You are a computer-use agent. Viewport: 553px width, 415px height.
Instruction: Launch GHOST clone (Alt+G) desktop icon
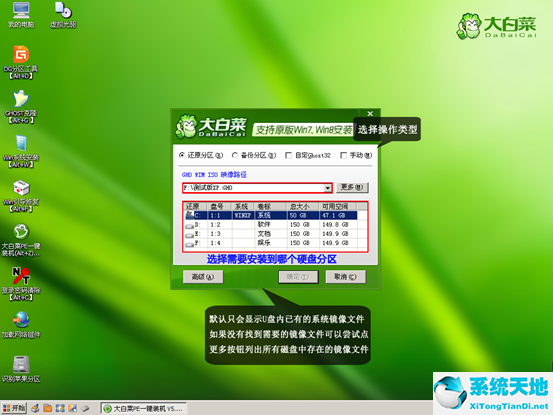click(21, 107)
